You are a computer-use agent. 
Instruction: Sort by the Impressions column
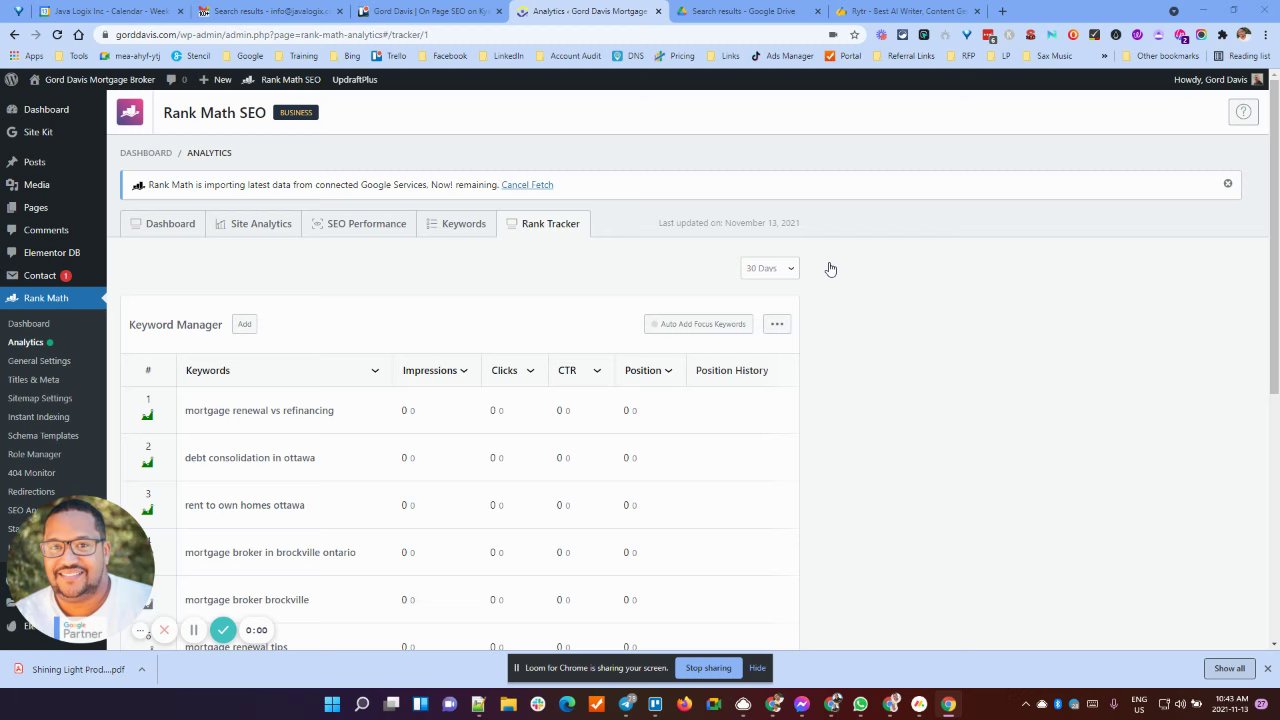click(x=435, y=370)
